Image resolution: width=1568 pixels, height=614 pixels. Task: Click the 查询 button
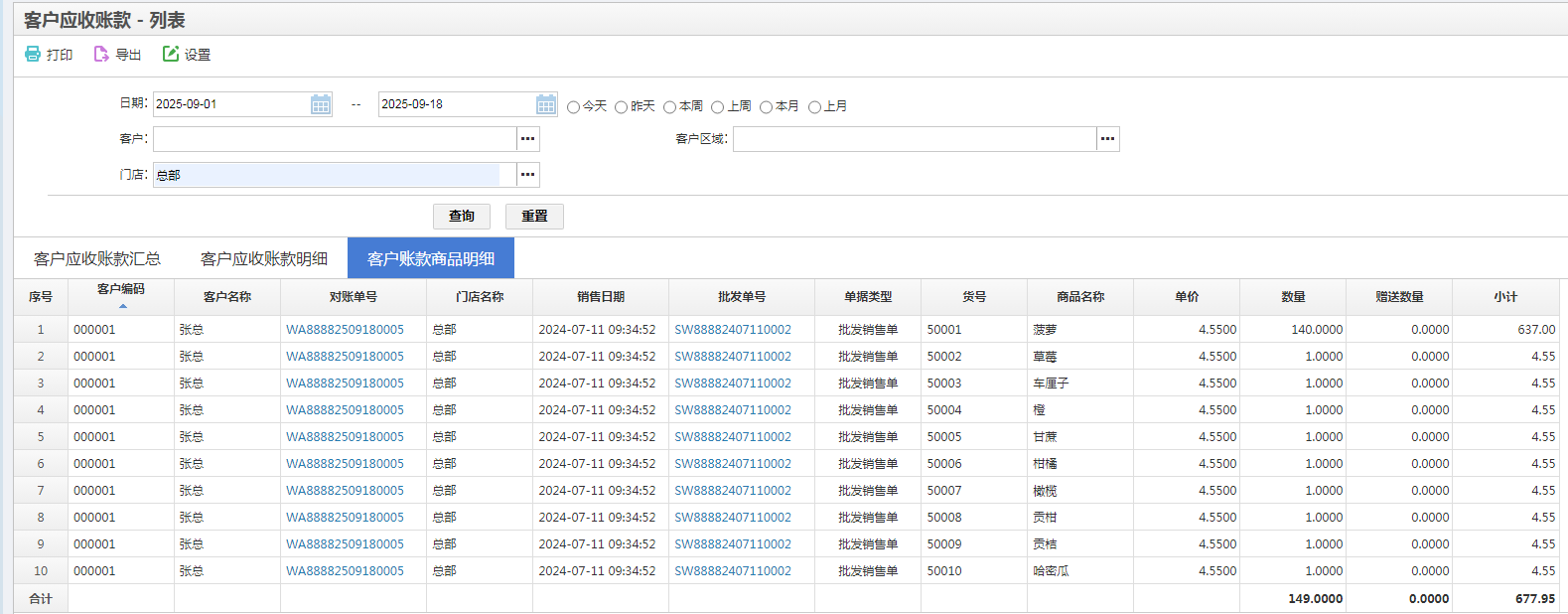[462, 217]
